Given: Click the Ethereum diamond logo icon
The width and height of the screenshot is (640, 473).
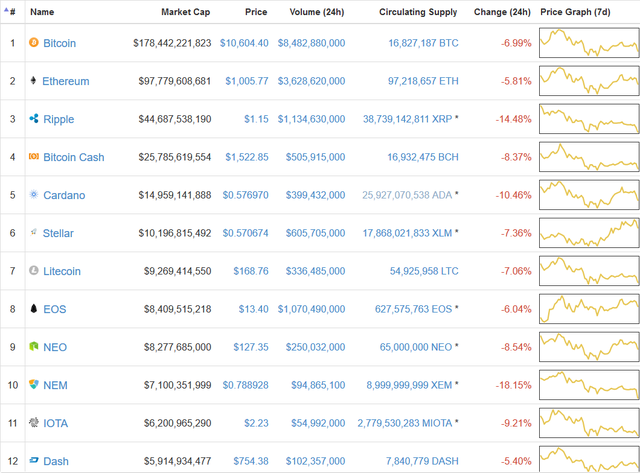Looking at the screenshot, I should point(34,81).
